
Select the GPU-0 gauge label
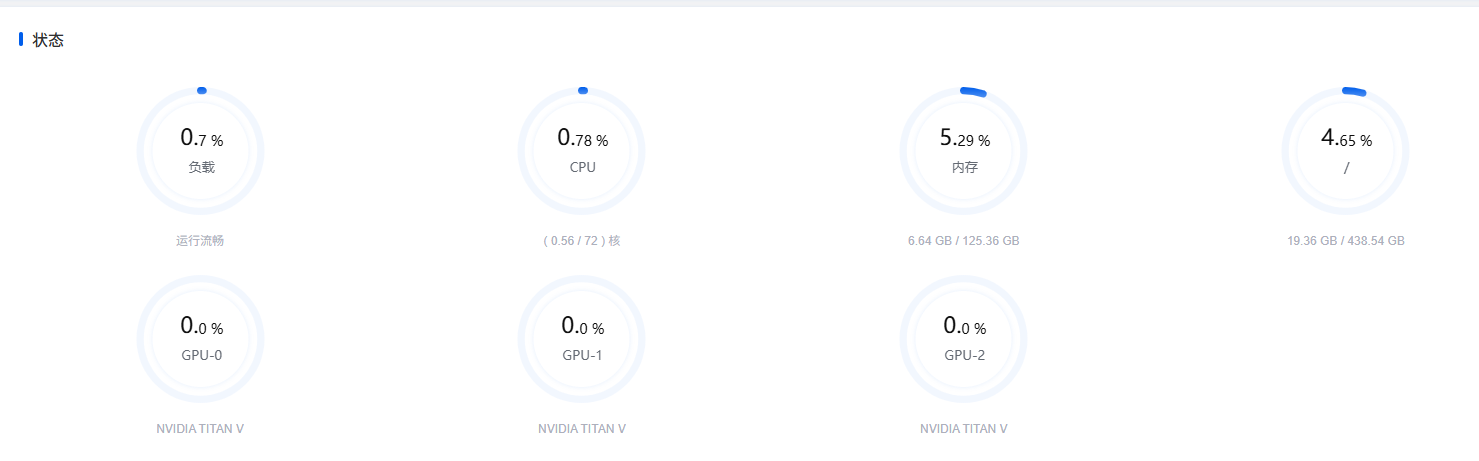click(201, 355)
